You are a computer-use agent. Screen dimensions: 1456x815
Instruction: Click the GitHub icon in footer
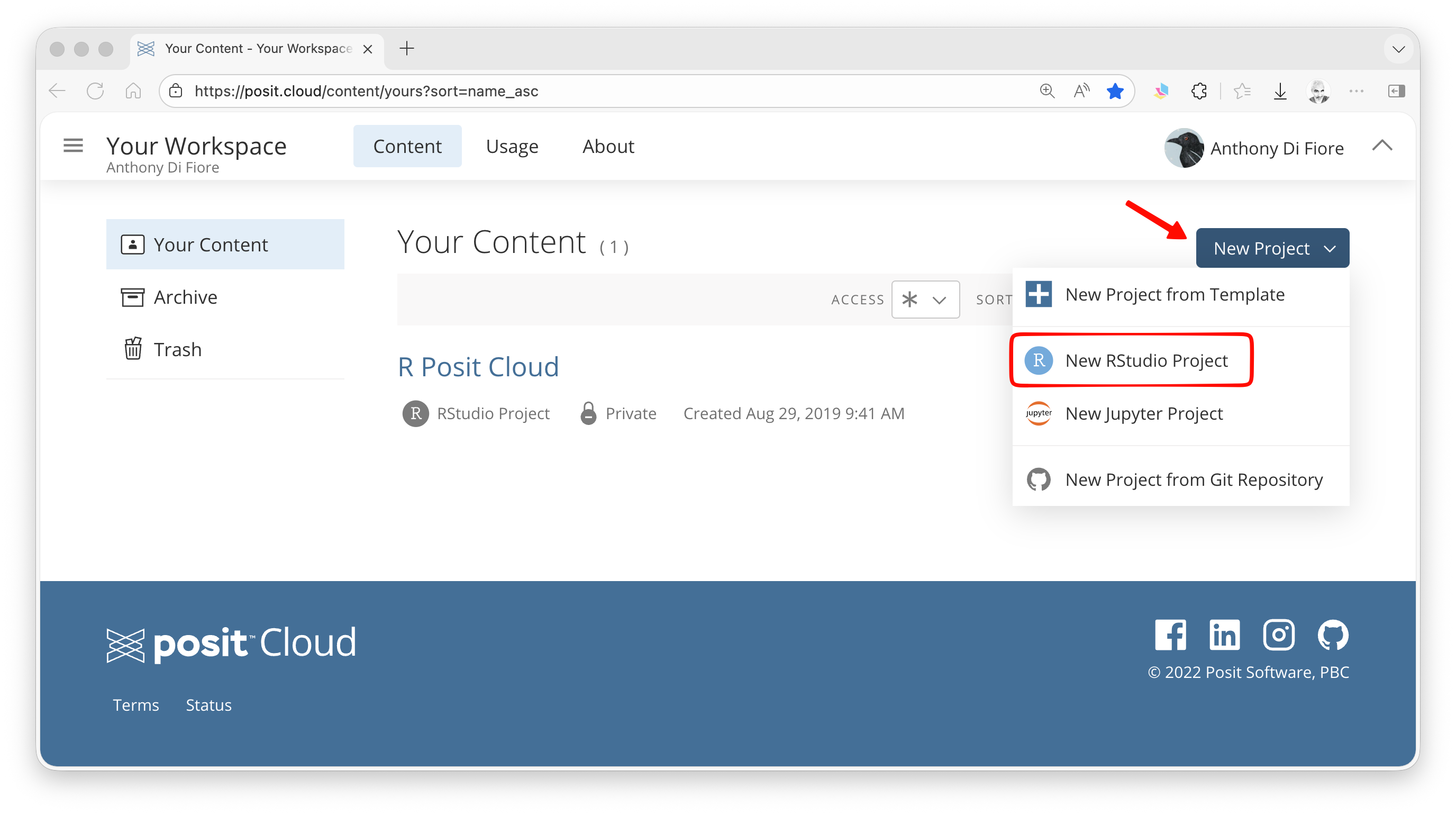(1333, 635)
